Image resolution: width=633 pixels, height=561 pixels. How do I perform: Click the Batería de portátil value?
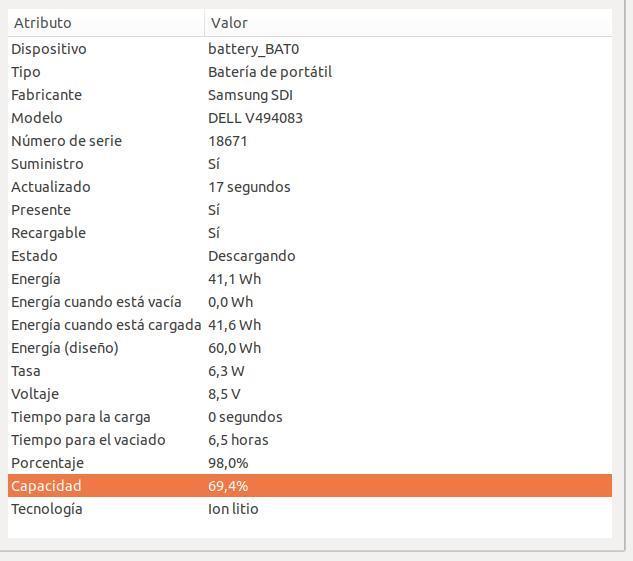tap(270, 72)
